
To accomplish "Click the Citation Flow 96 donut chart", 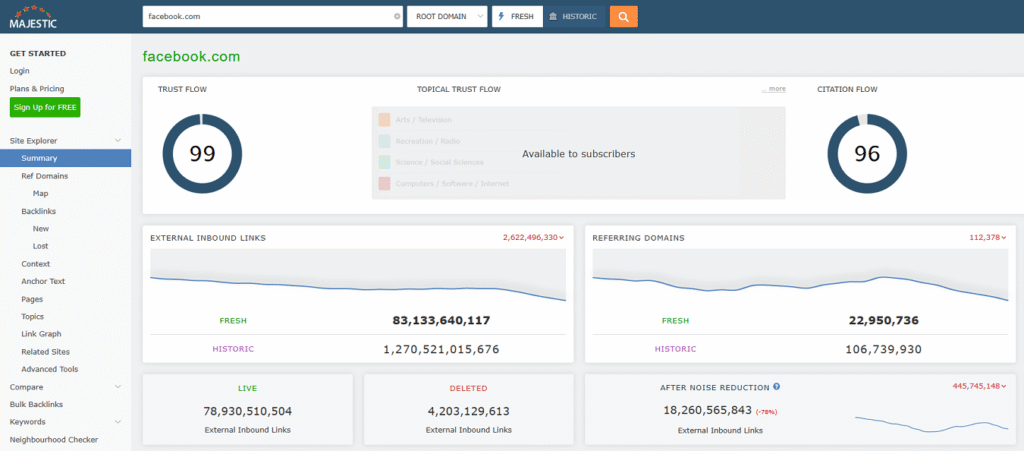I will coord(867,154).
